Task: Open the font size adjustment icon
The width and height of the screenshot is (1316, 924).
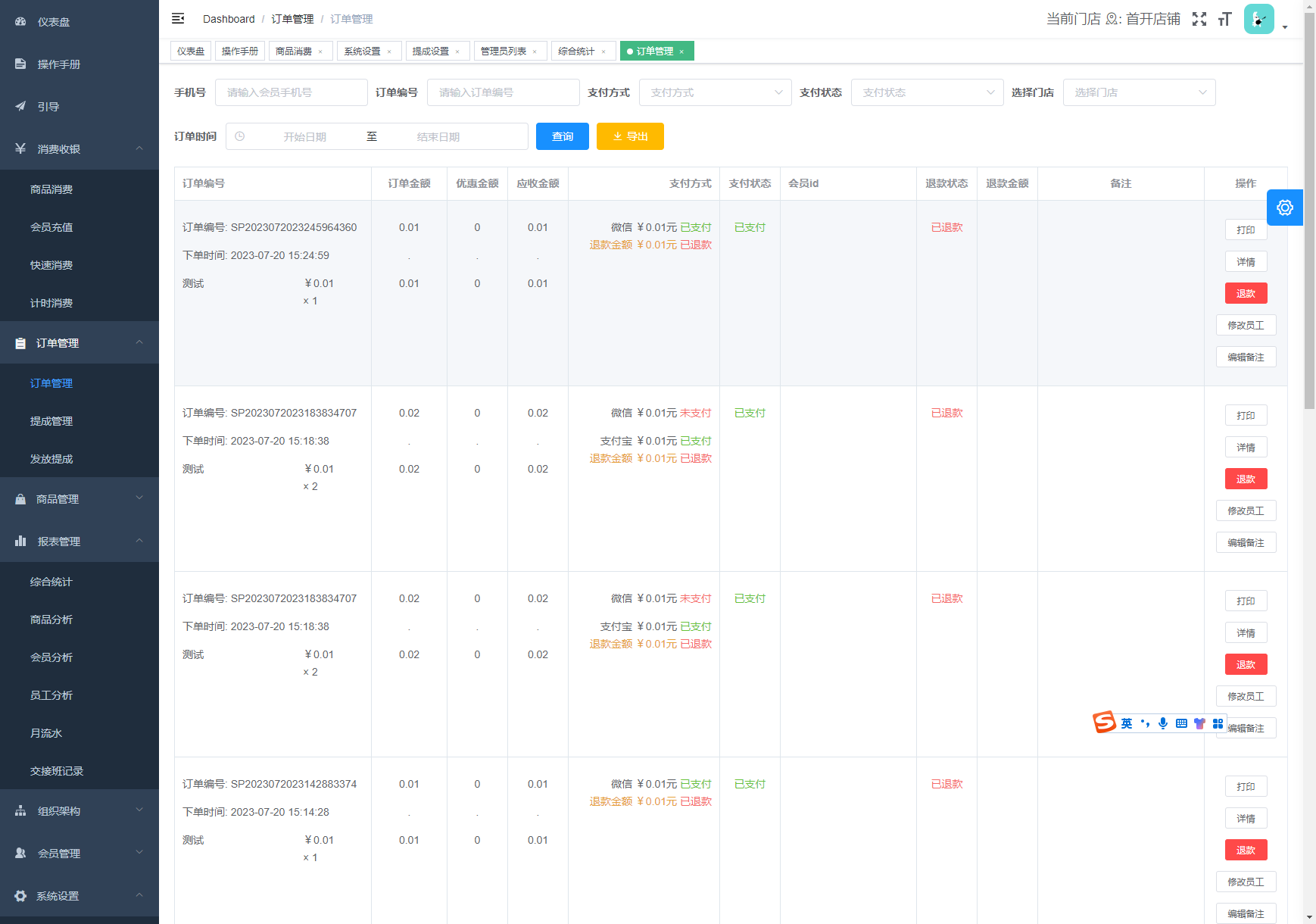Action: click(x=1225, y=19)
